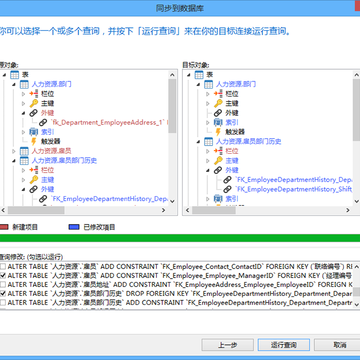
Task: Collapse the target 人力资源.雇员部门历史 node
Action: tap(198, 142)
